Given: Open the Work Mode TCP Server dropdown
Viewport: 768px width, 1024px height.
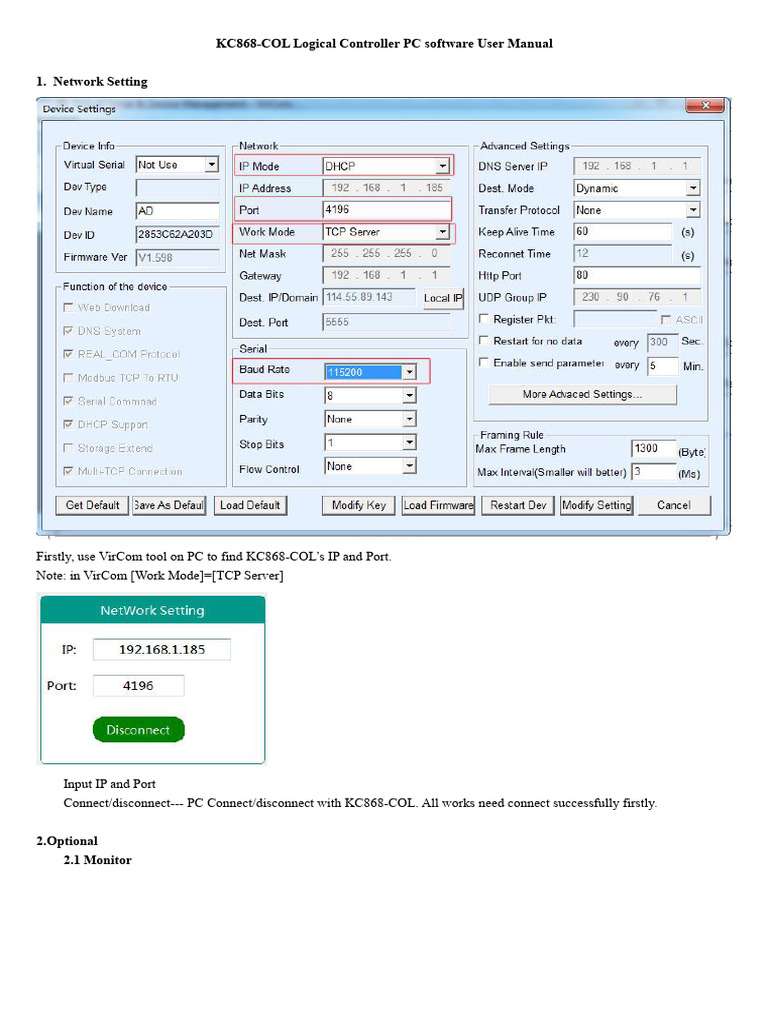Looking at the screenshot, I should (443, 232).
